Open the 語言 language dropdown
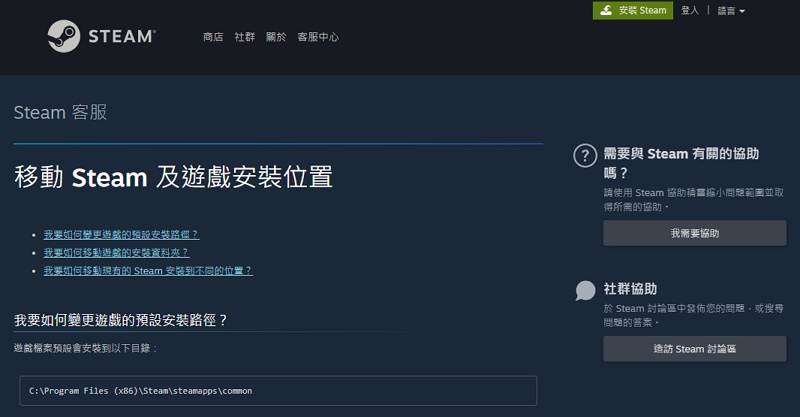Screen dimensions: 800x417 pyautogui.click(x=731, y=11)
